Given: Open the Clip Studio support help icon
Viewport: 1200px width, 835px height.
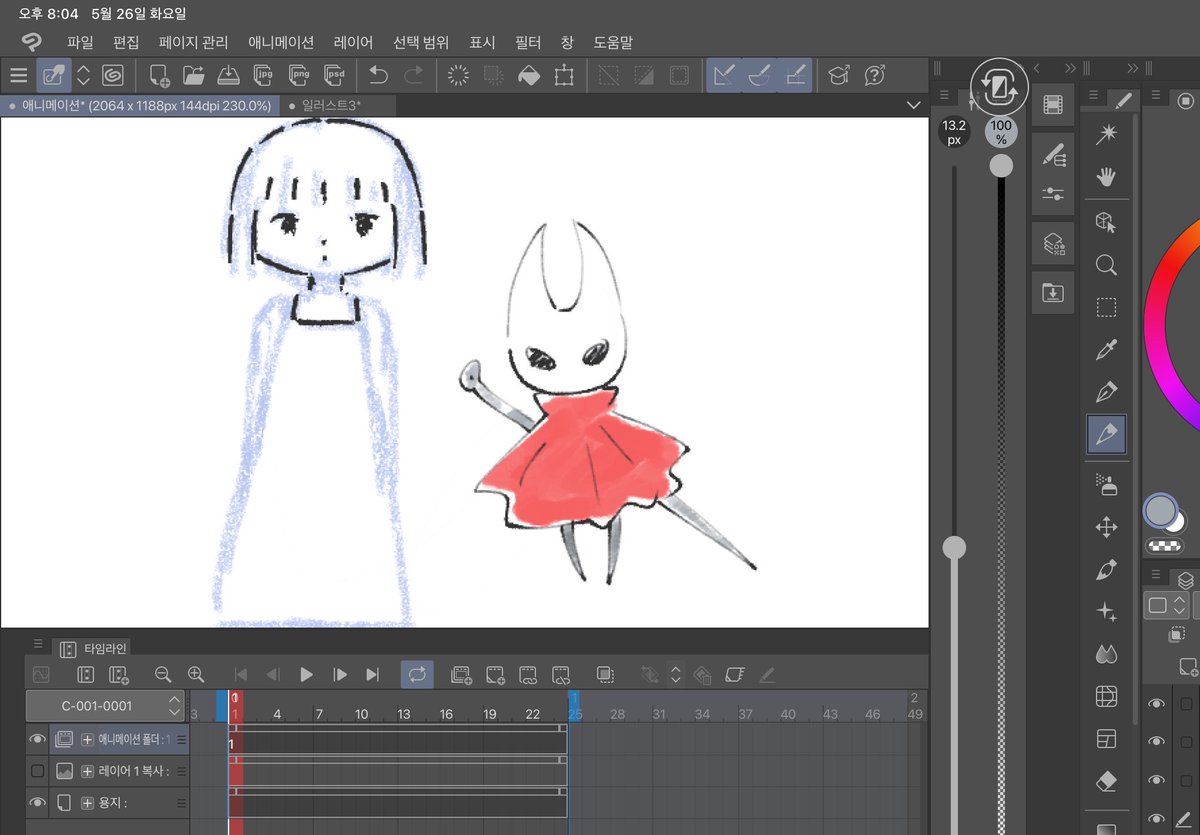Looking at the screenshot, I should [875, 75].
